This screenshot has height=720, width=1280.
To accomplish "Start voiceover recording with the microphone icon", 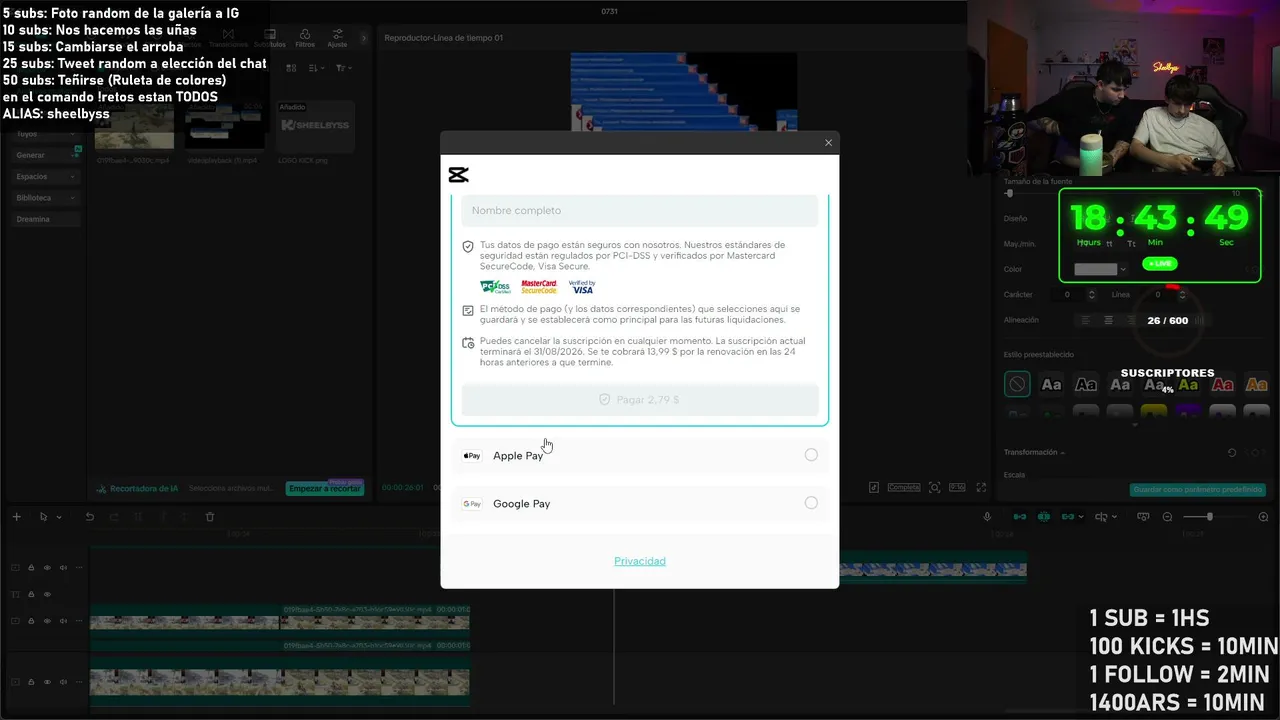I will point(987,517).
